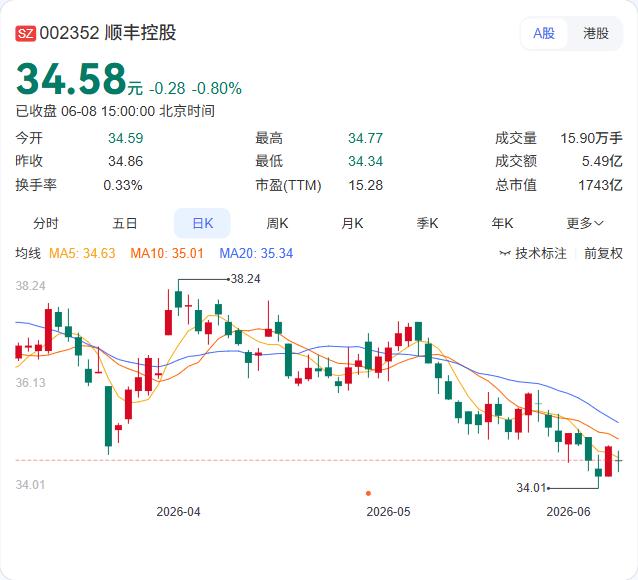Open the 年K yearly candlestick tab
Image resolution: width=638 pixels, height=580 pixels.
(502, 223)
